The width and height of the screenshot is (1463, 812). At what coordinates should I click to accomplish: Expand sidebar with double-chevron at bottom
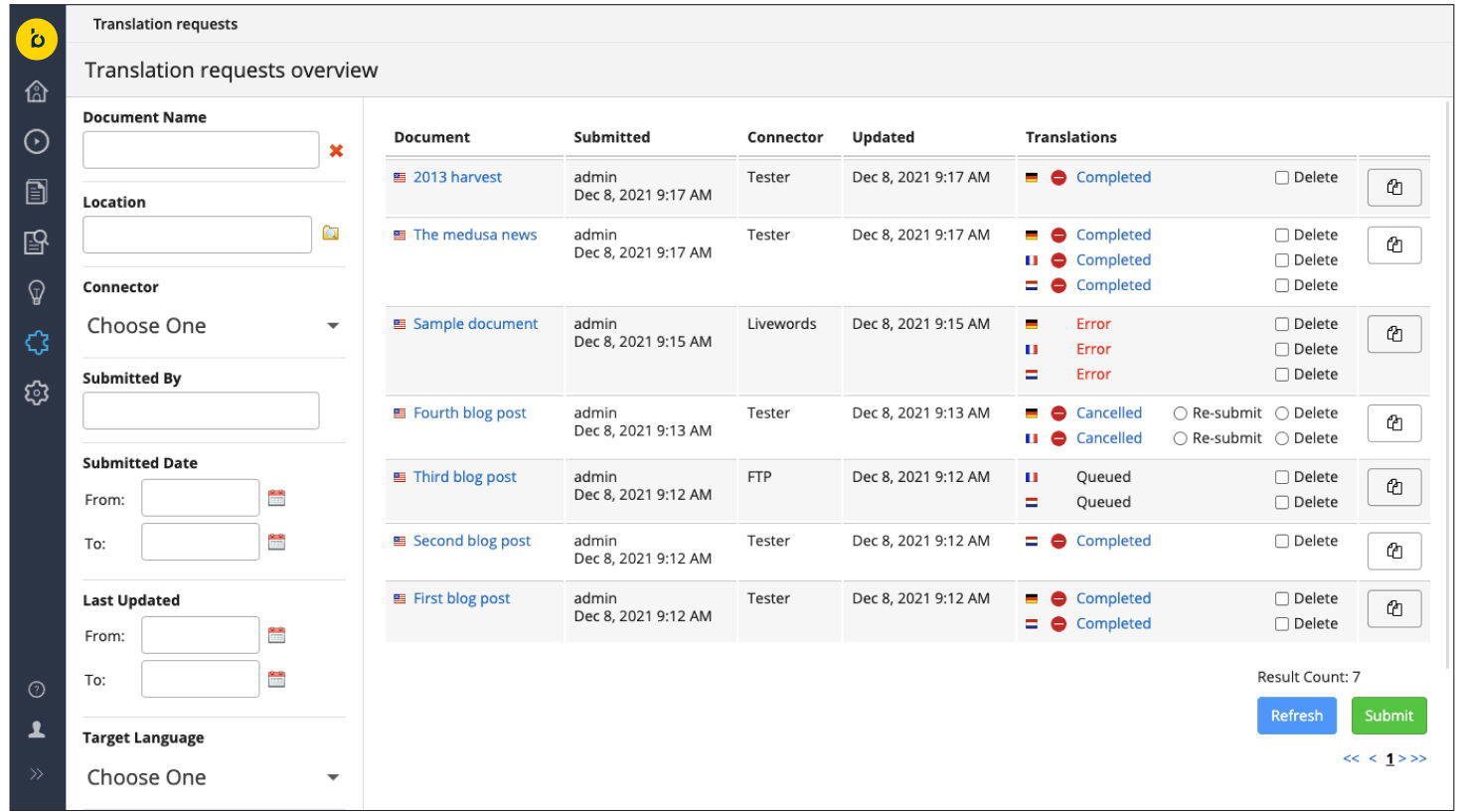pos(37,774)
